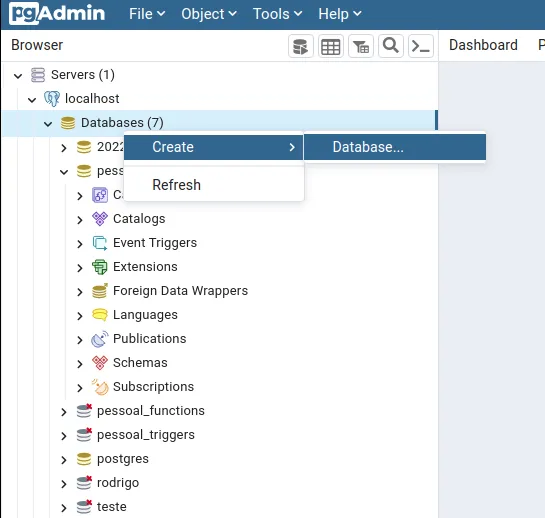
Task: Click the Extensions node icon
Action: 100,267
